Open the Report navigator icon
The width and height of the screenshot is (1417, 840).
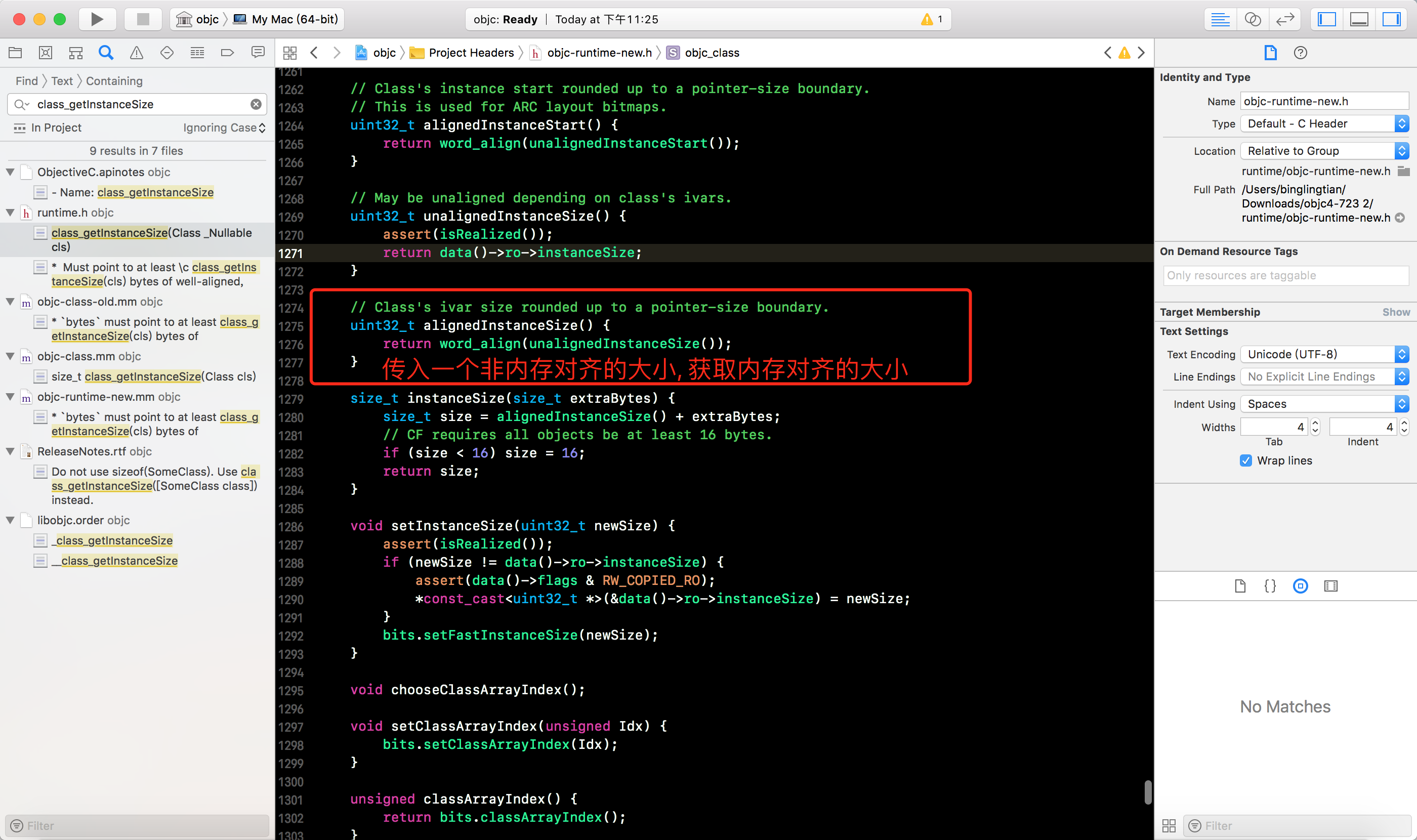tap(258, 53)
